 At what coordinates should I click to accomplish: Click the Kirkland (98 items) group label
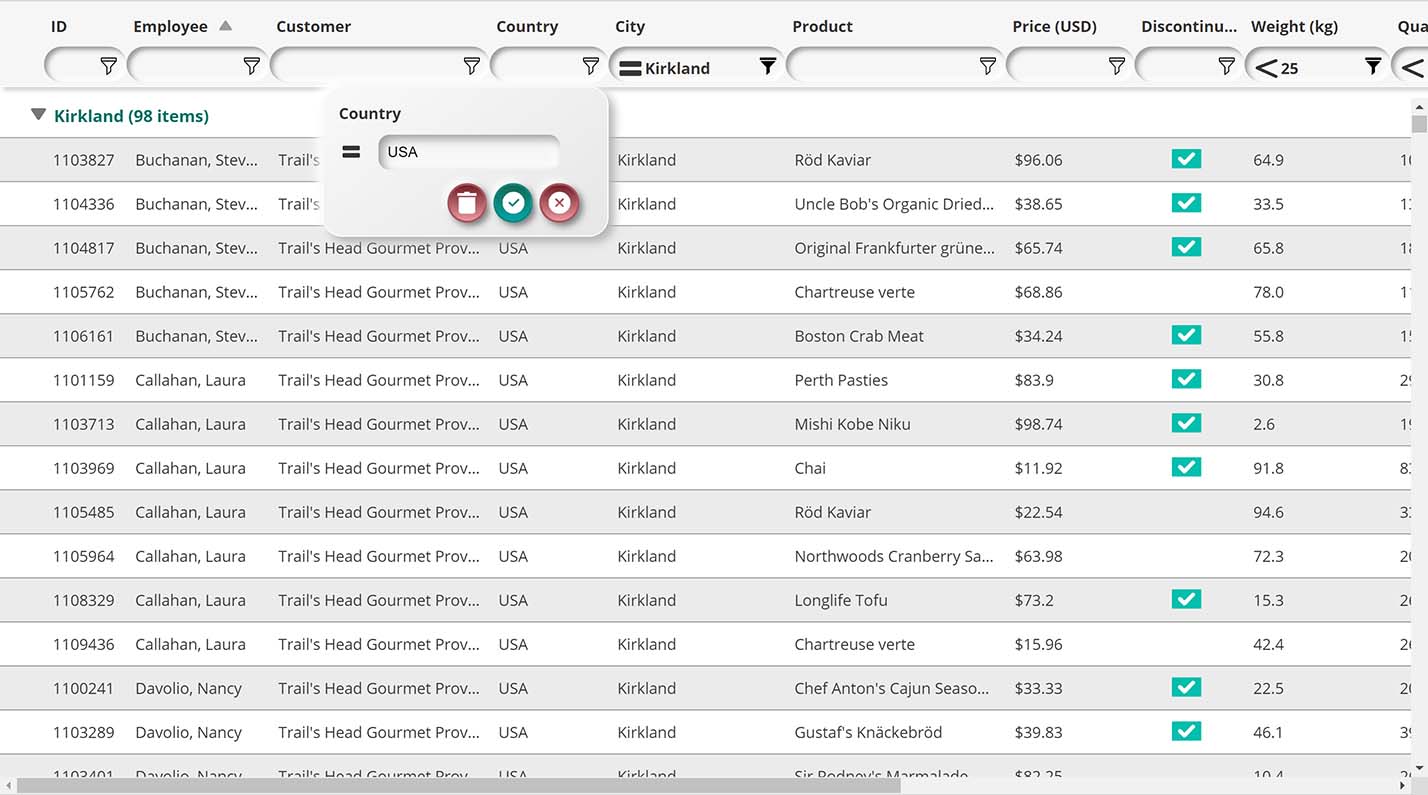(131, 116)
